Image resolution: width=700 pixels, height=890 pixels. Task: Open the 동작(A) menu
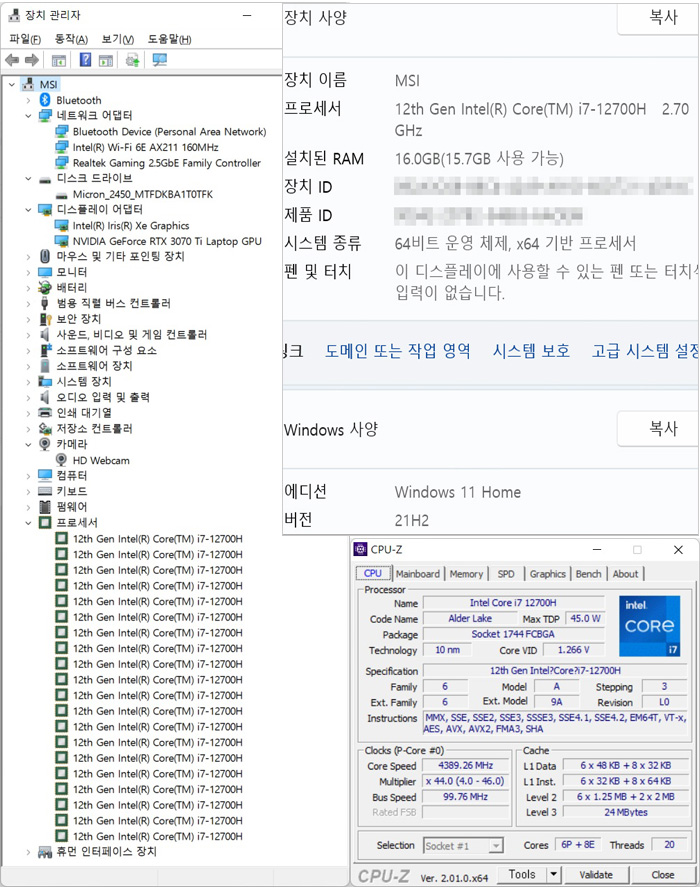71,39
